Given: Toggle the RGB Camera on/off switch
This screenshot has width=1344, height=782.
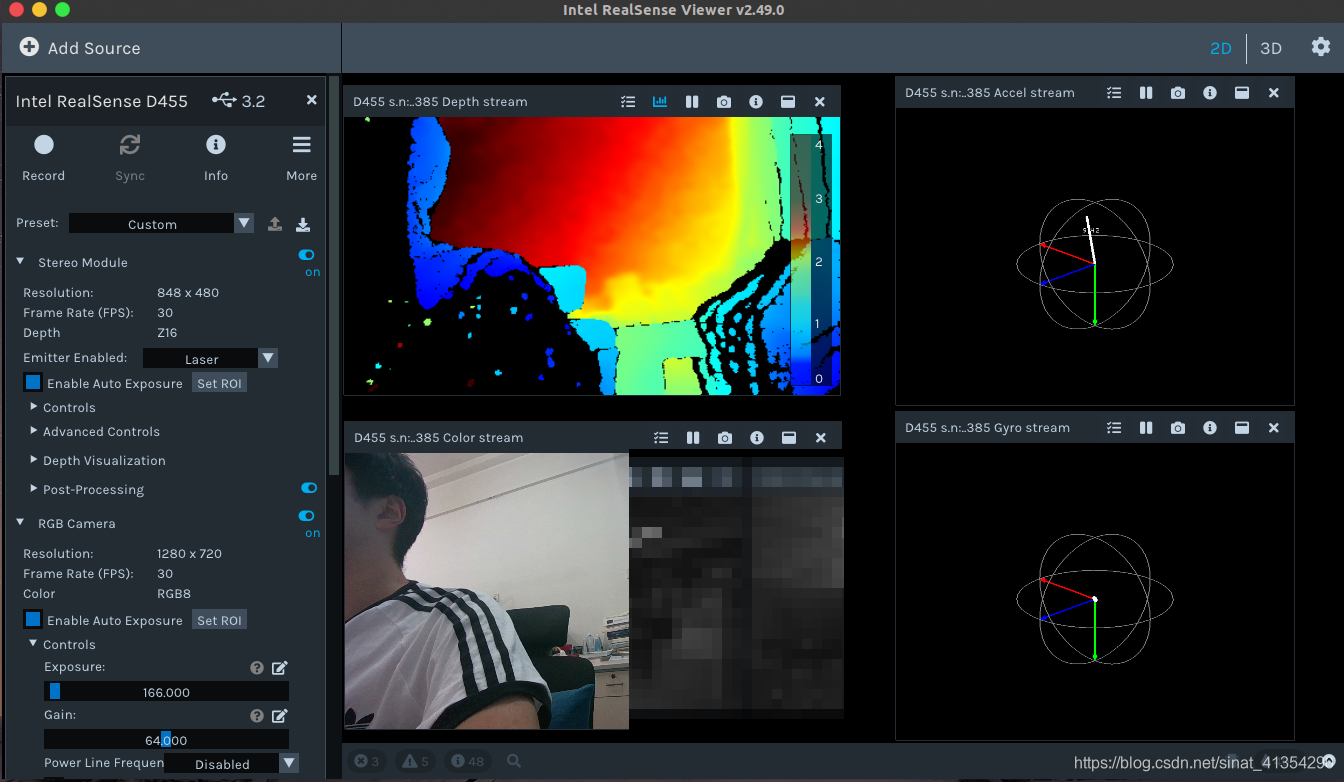Looking at the screenshot, I should (x=307, y=516).
